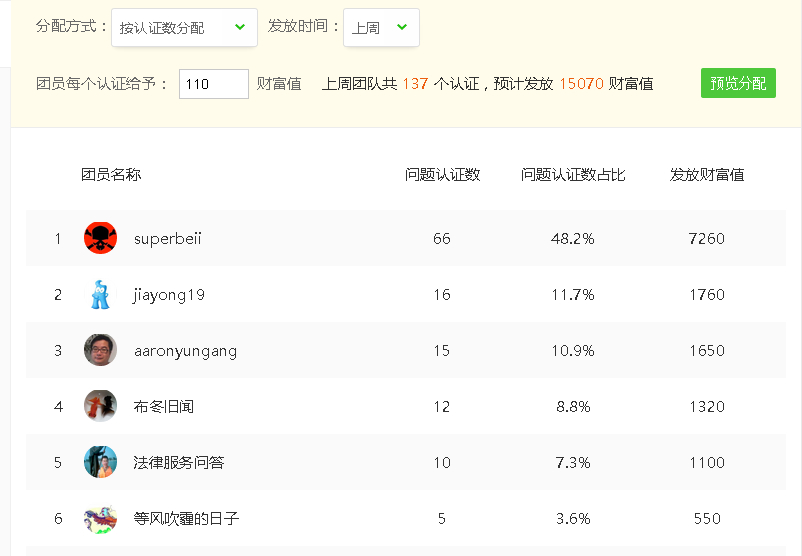The height and width of the screenshot is (556, 802).
Task: Click avatar of 布冬旧闻
Action: 100,406
